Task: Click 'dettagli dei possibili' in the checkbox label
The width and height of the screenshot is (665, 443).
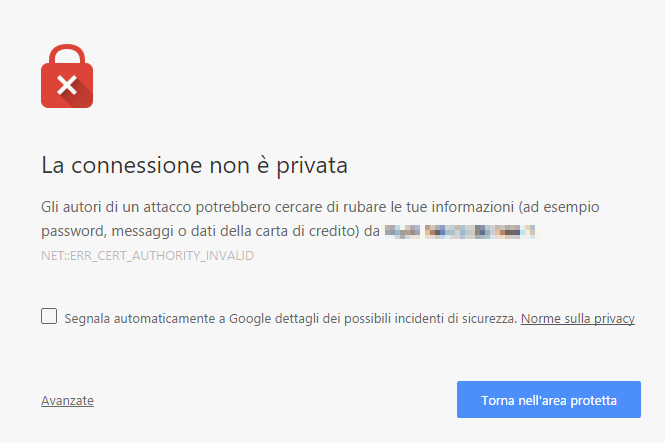Action: tap(333, 318)
